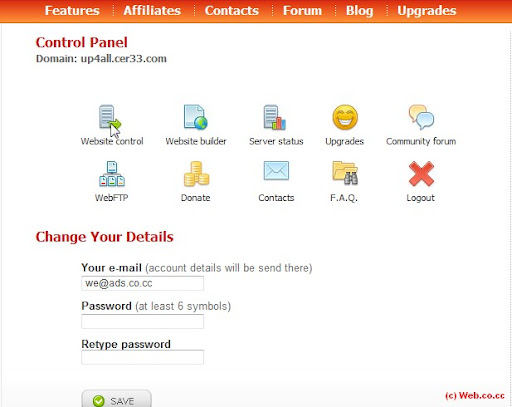Go to Features in the top navigation
This screenshot has width=512, height=407.
(72, 10)
